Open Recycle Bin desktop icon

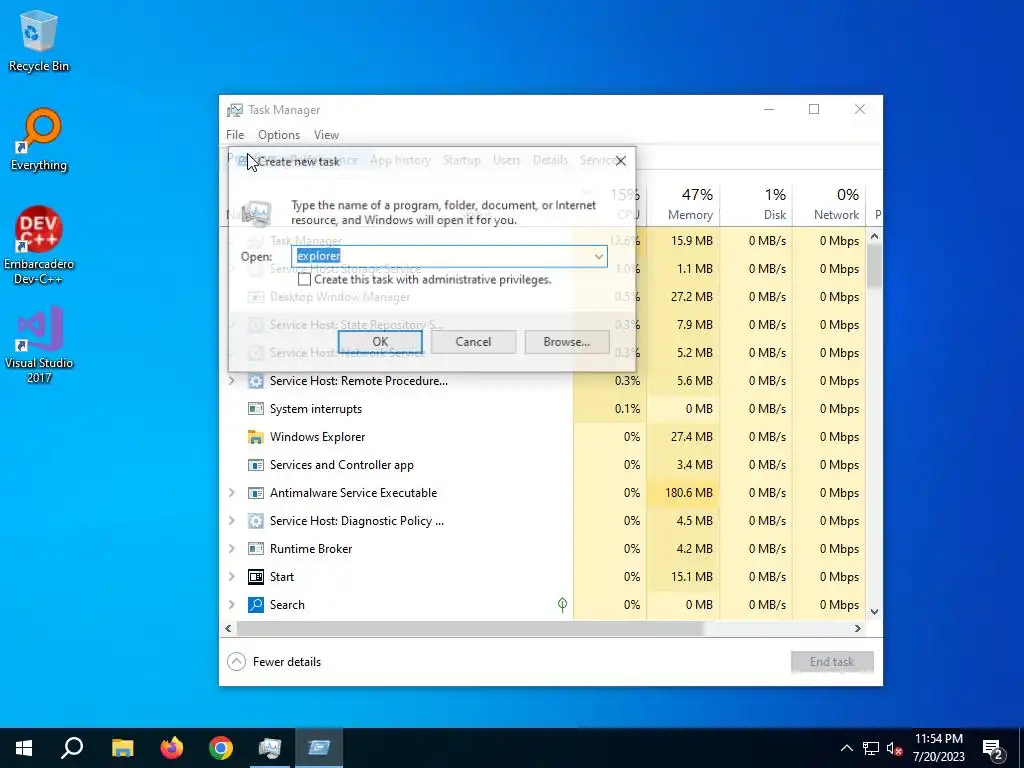point(39,40)
